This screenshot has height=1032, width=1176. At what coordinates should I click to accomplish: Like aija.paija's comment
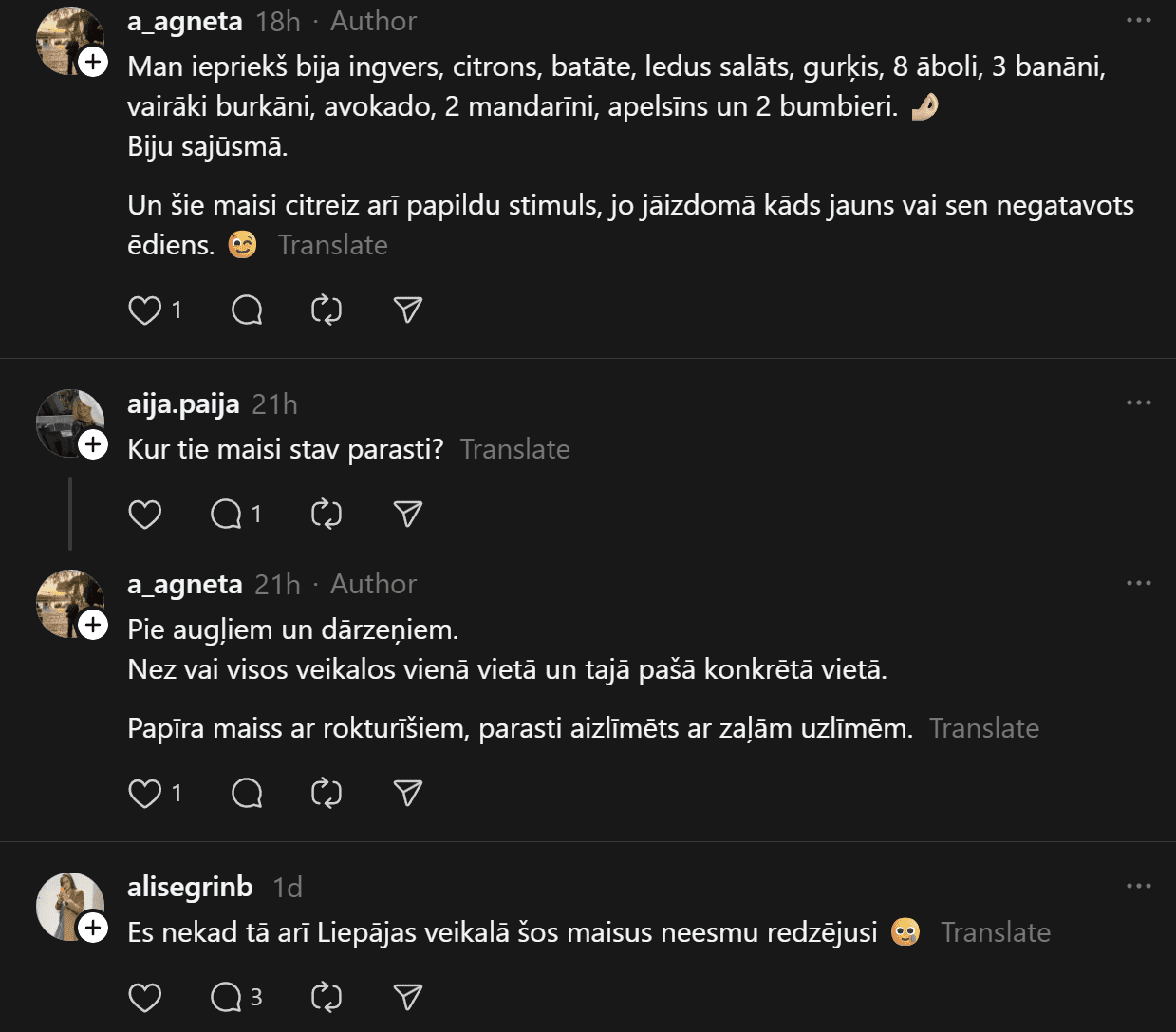click(x=145, y=515)
